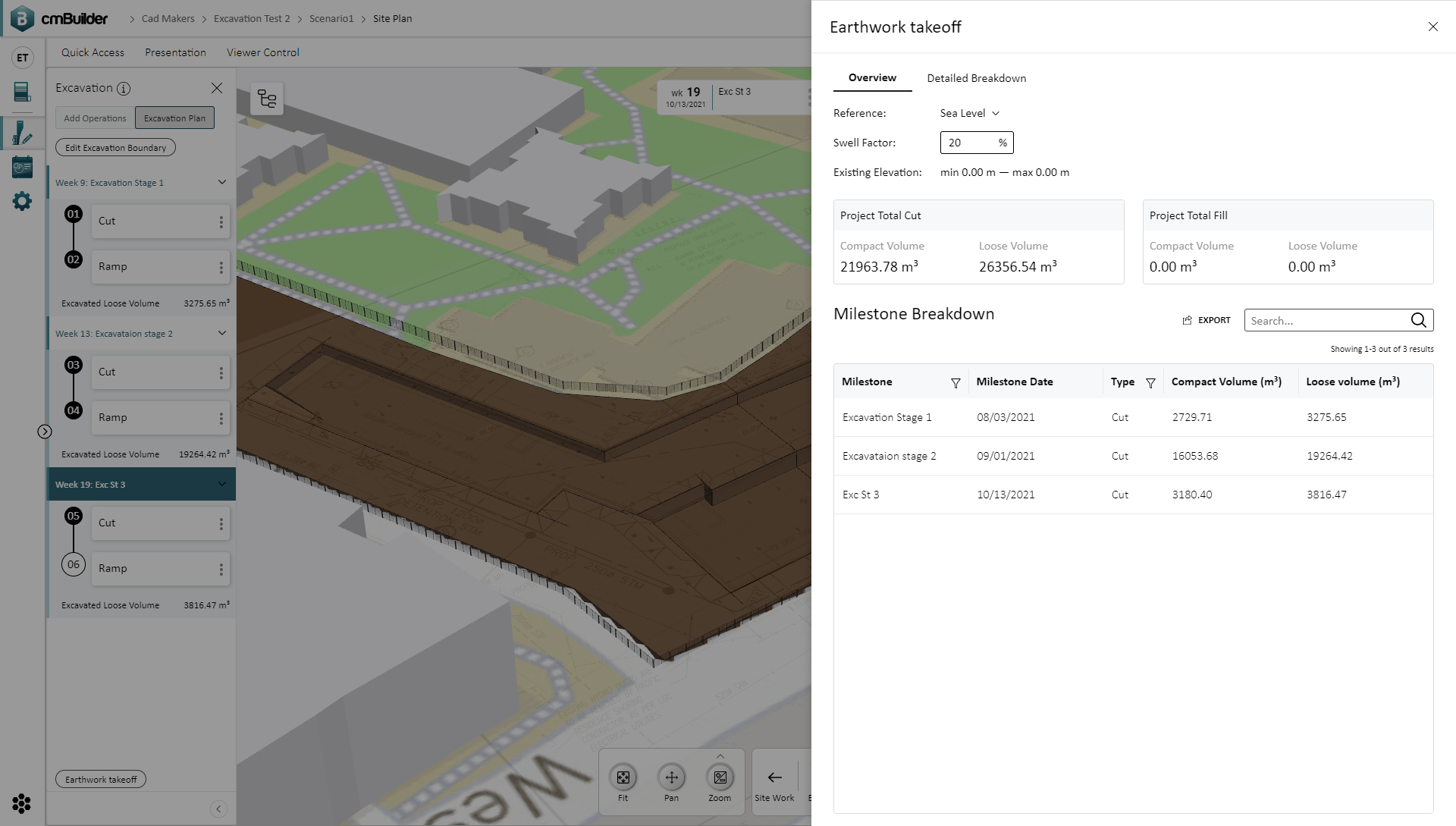Collapse the Week 9: Excavation Stage 1 section

pyautogui.click(x=221, y=182)
